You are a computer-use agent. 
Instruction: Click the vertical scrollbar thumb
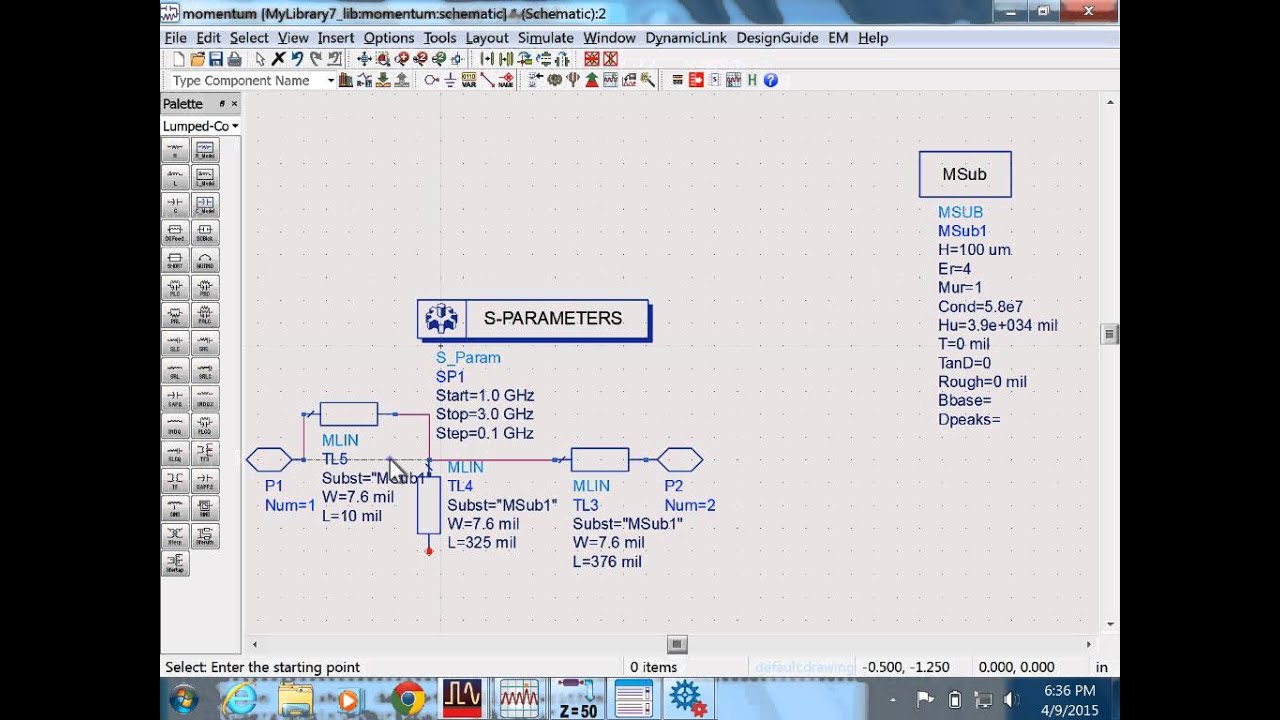1110,334
